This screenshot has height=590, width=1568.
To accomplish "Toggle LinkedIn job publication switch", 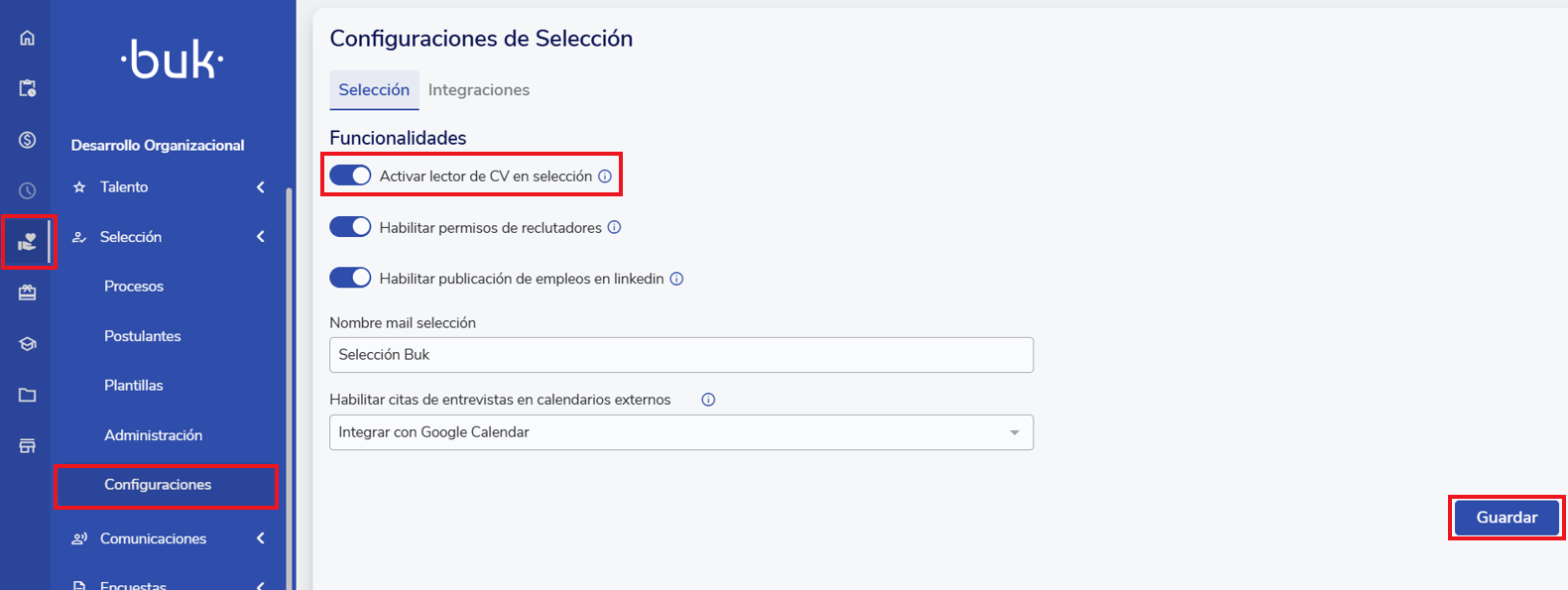I will [350, 279].
